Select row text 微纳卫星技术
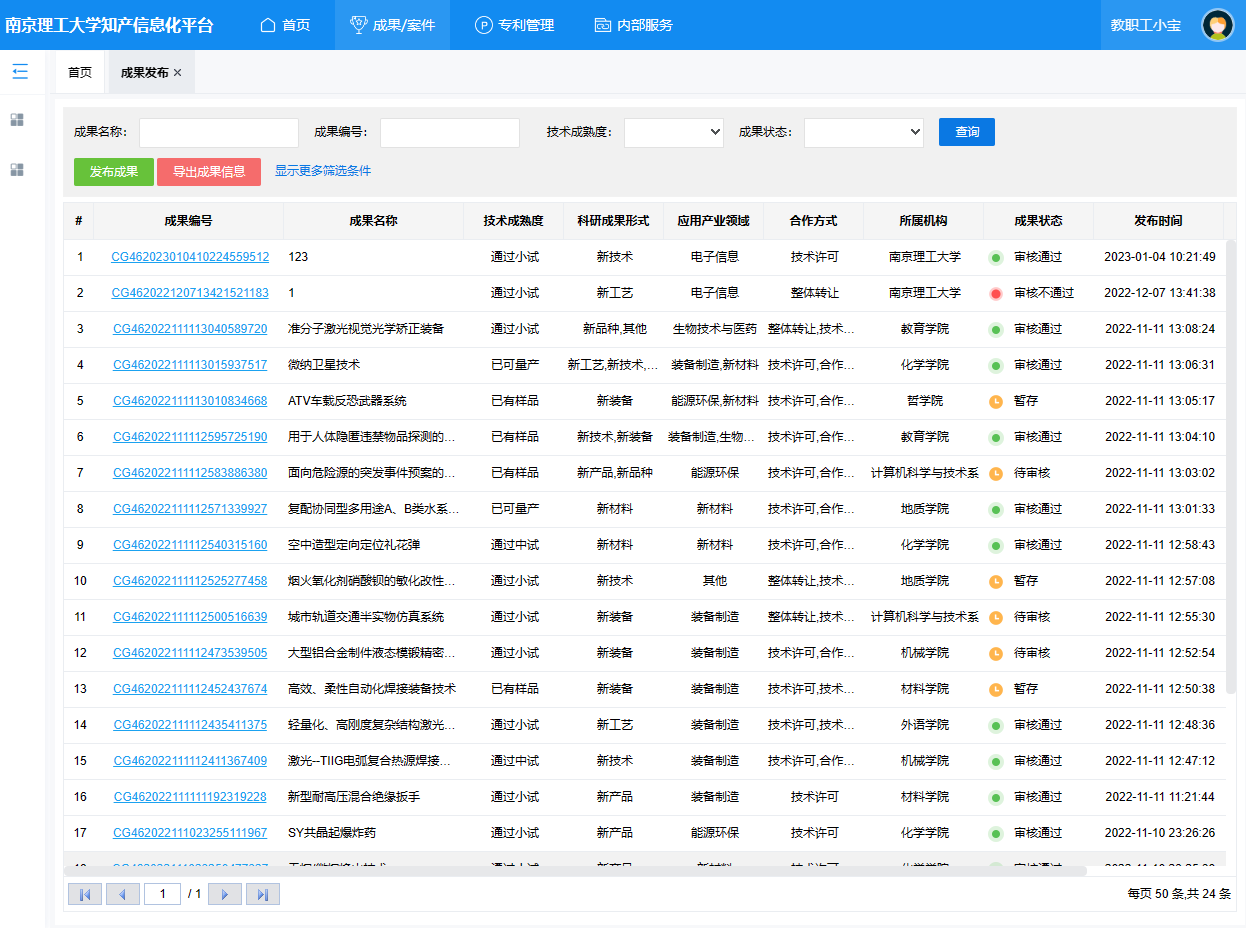1246x928 pixels. point(324,365)
